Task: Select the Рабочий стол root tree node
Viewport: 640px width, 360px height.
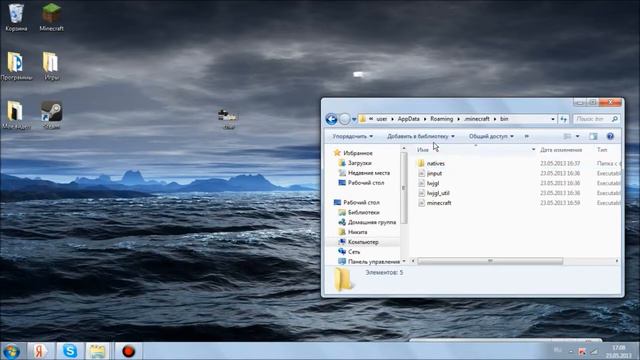Action: point(361,202)
